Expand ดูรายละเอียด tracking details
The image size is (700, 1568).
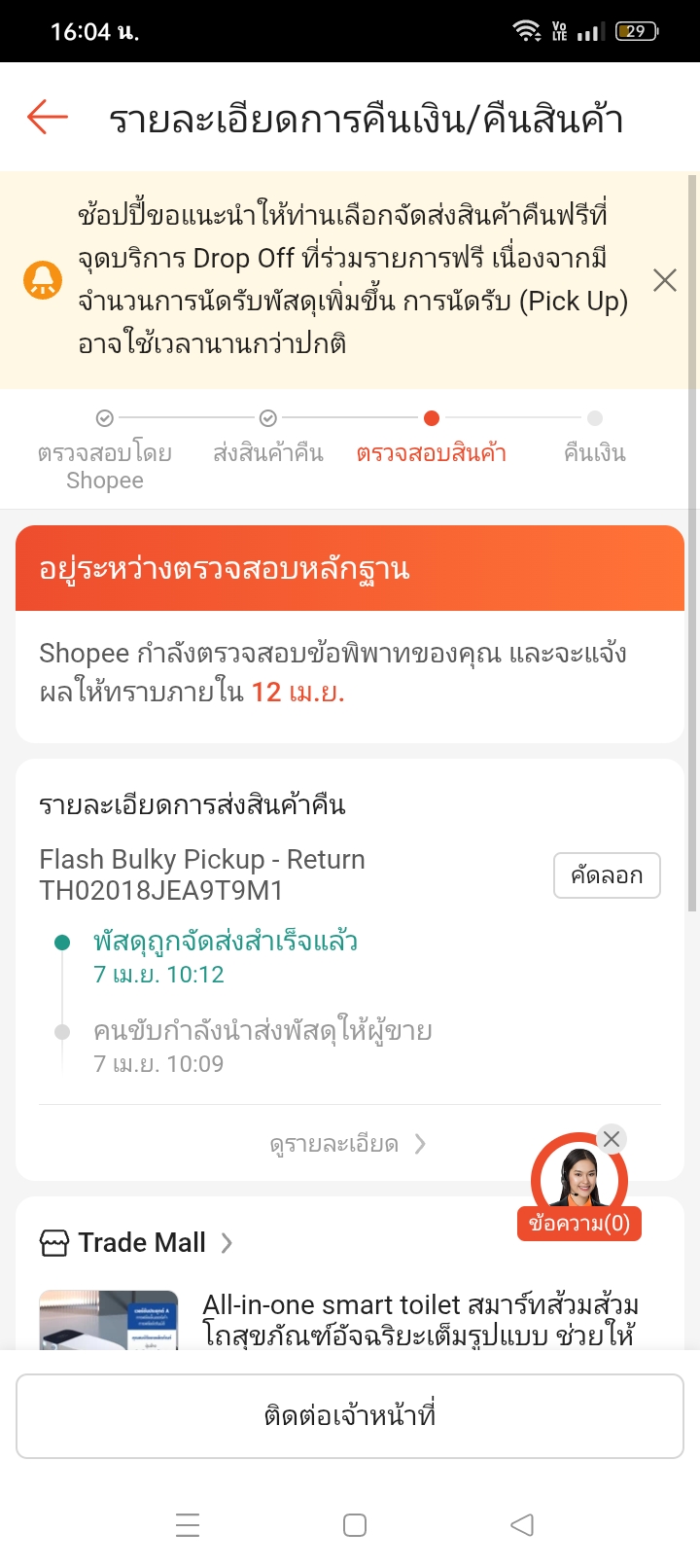coord(348,1144)
